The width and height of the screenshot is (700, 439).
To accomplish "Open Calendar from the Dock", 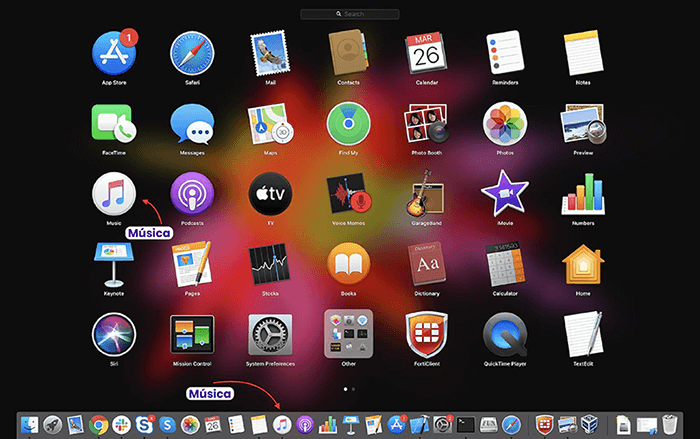I will (213, 425).
